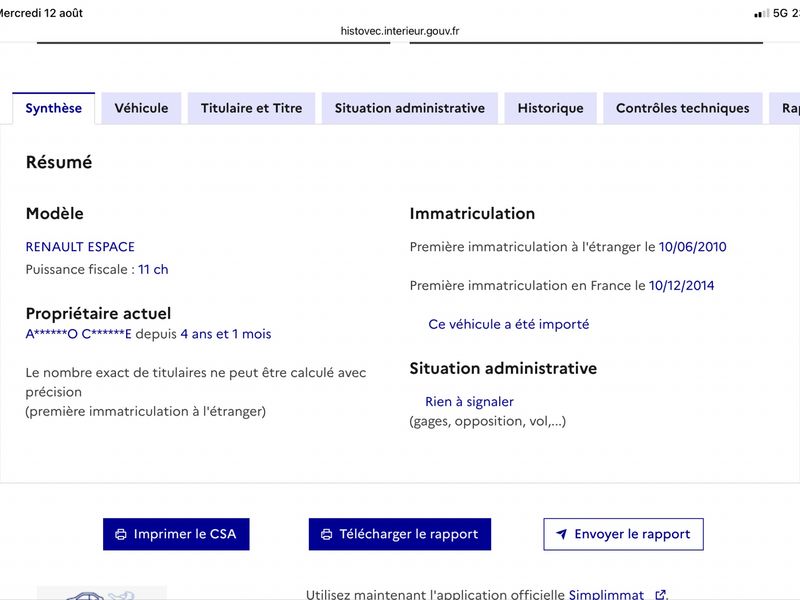Click the 10/12/2014 France registration date
Viewport: 800px width, 600px height.
(x=681, y=286)
